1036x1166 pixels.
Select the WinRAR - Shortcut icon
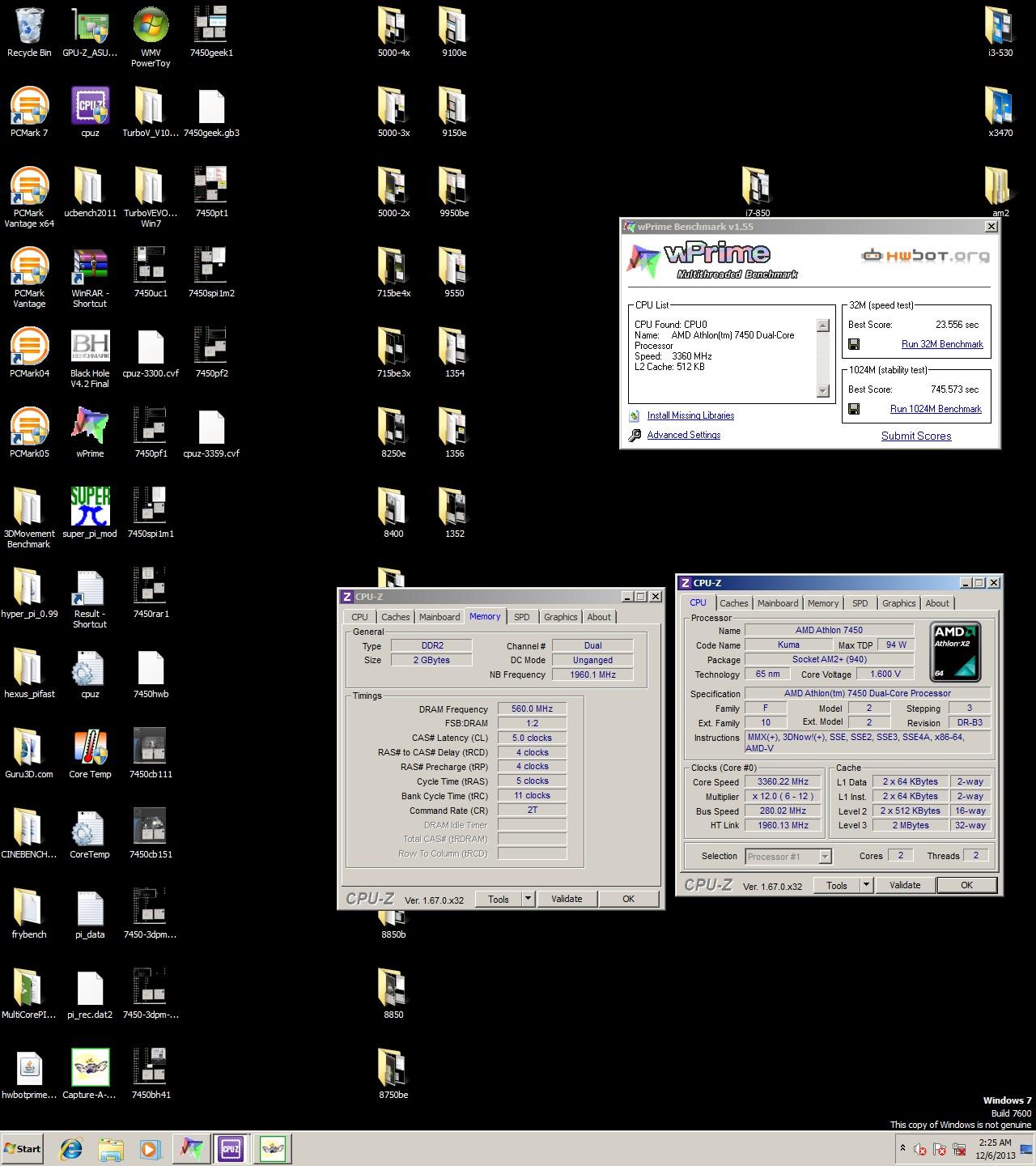90,277
